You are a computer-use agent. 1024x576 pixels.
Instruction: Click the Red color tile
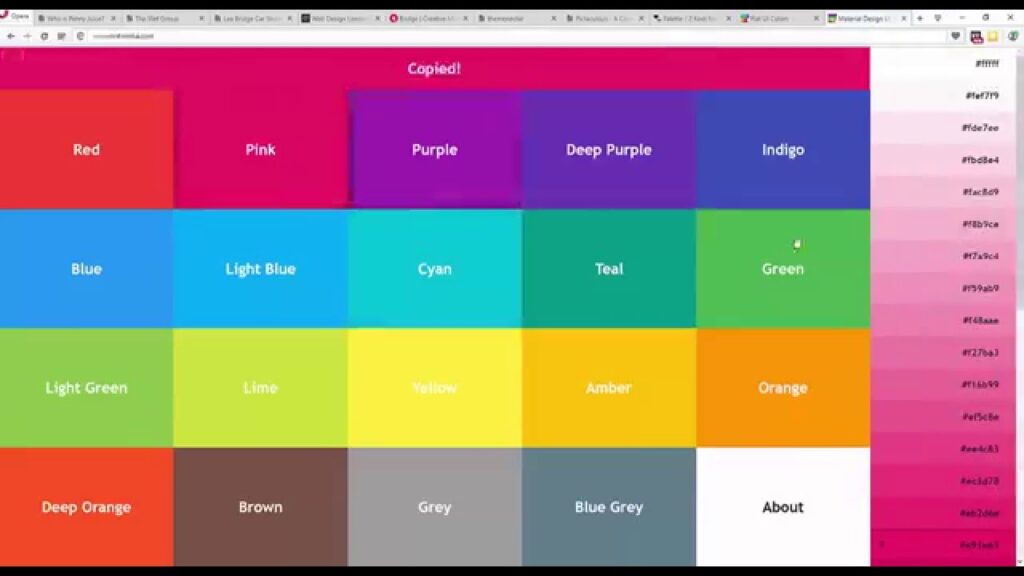(86, 149)
